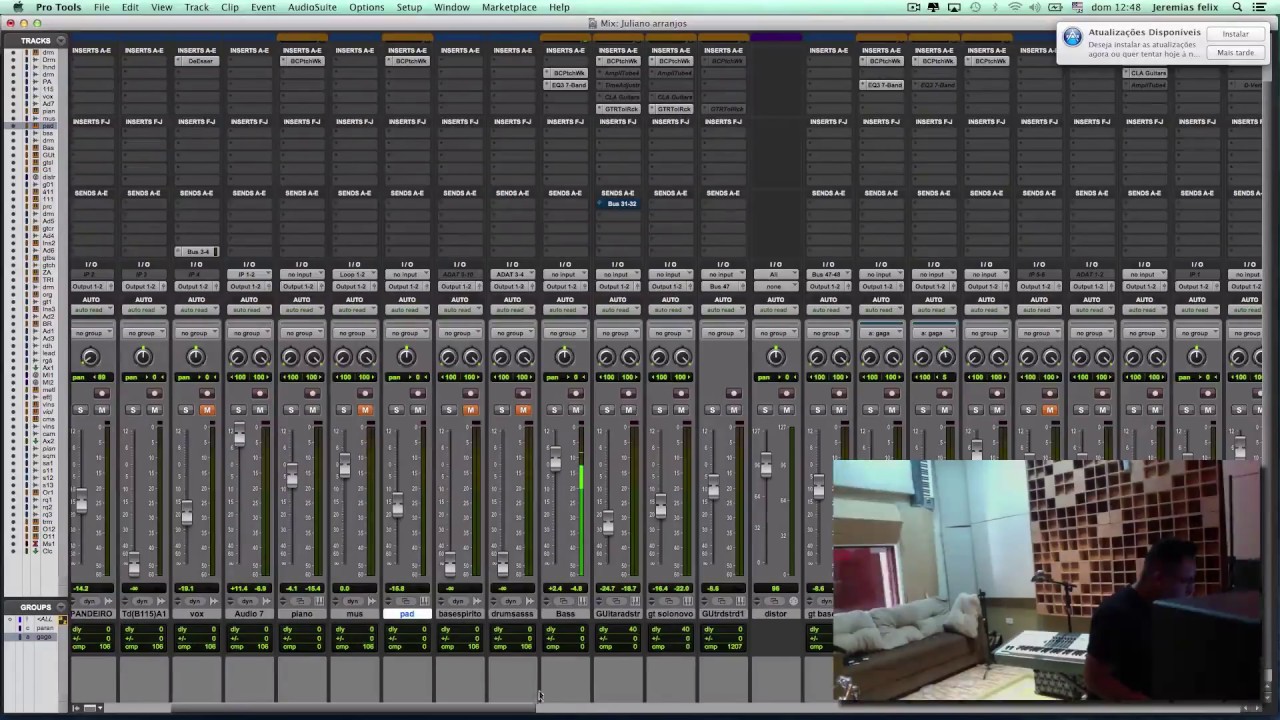The height and width of the screenshot is (720, 1280).
Task: Record-enable the pad track
Action: (x=418, y=393)
